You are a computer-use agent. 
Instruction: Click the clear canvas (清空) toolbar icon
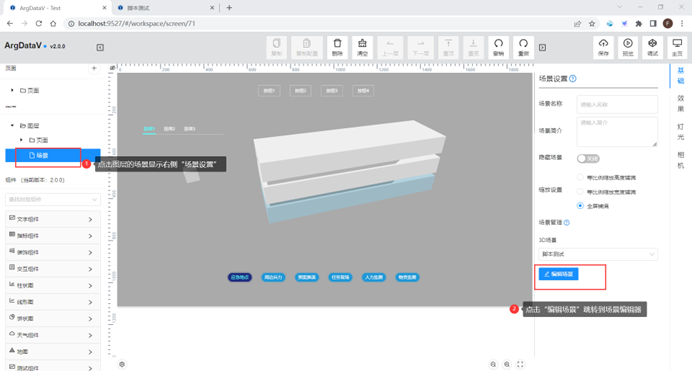tap(362, 47)
